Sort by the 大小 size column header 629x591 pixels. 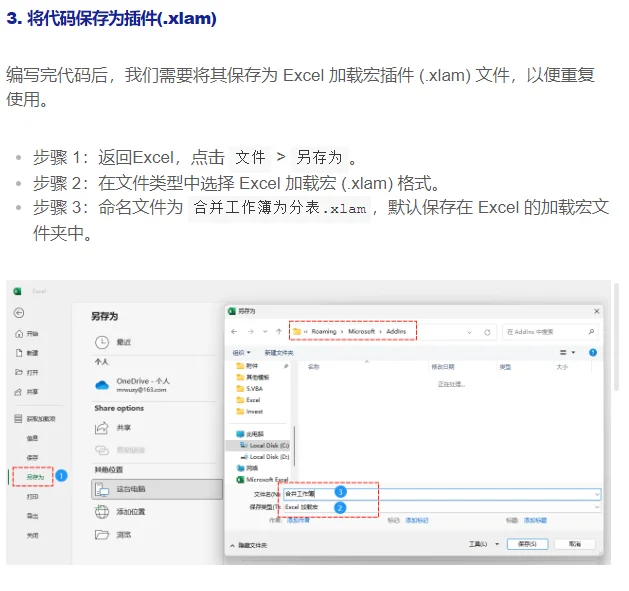coord(562,367)
